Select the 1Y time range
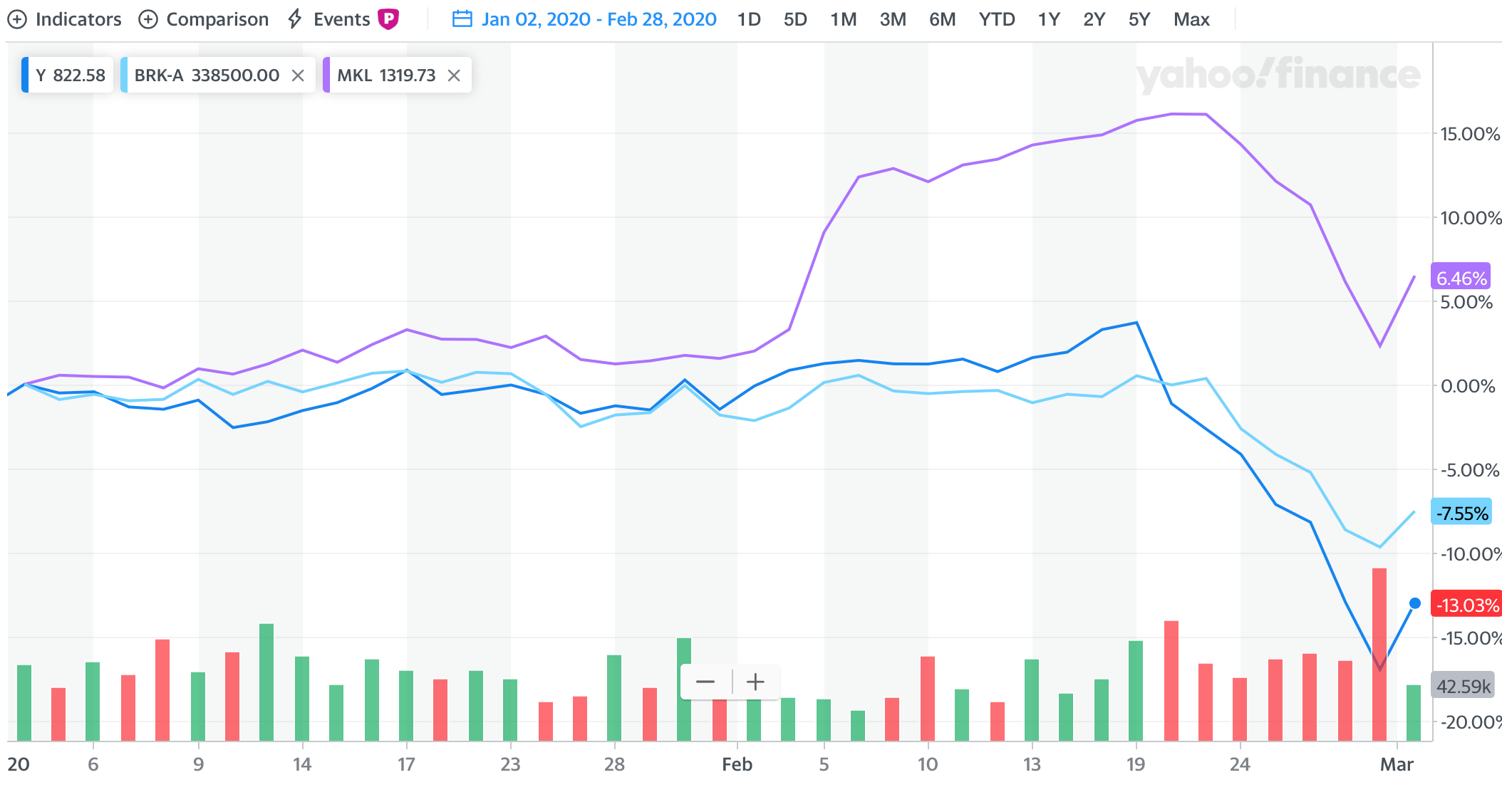The width and height of the screenshot is (1502, 812). [1049, 19]
